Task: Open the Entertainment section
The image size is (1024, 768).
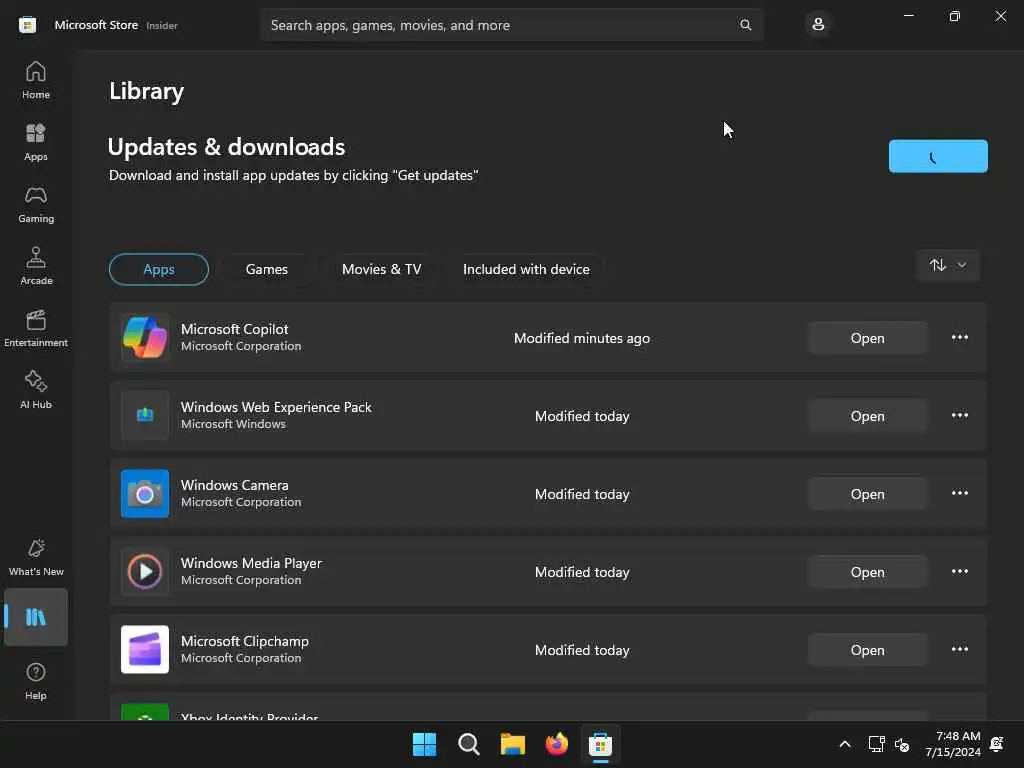Action: 36,328
